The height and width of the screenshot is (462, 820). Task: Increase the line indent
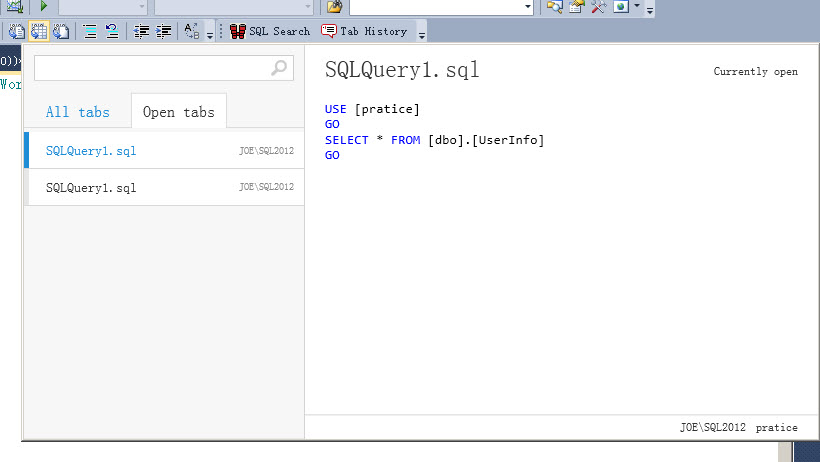[x=164, y=31]
